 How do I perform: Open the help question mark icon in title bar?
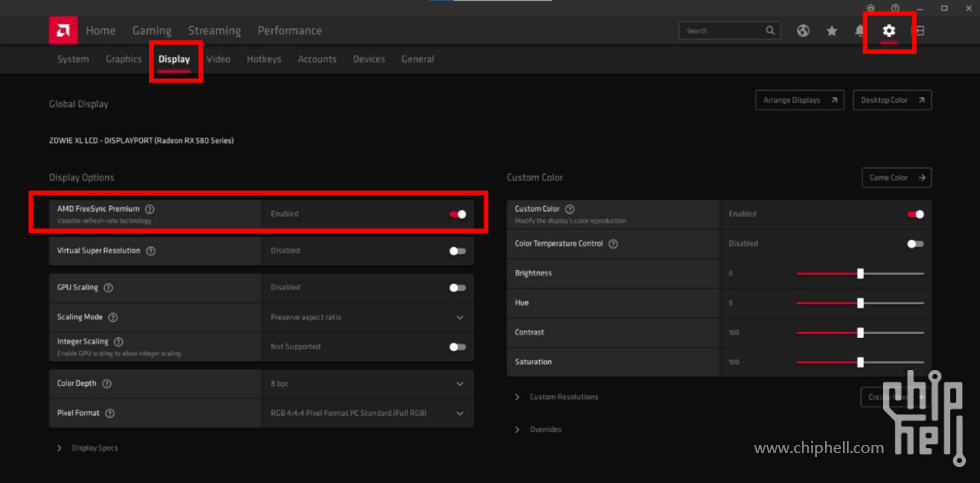(x=894, y=8)
